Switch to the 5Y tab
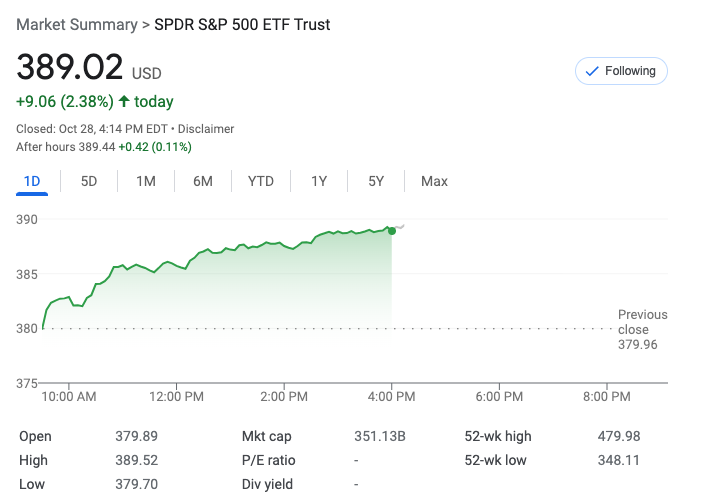 [376, 181]
